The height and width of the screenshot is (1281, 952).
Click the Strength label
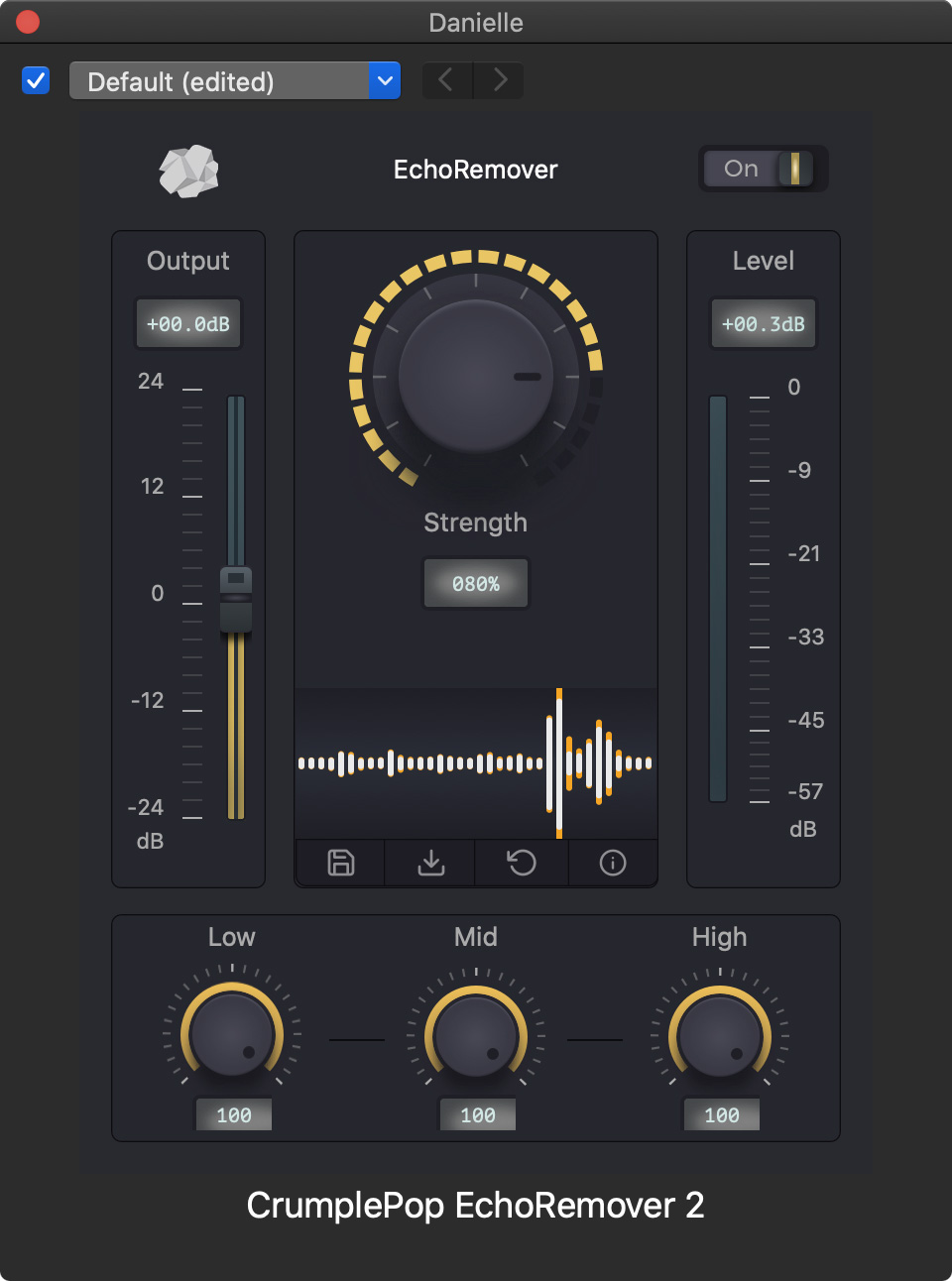[476, 523]
